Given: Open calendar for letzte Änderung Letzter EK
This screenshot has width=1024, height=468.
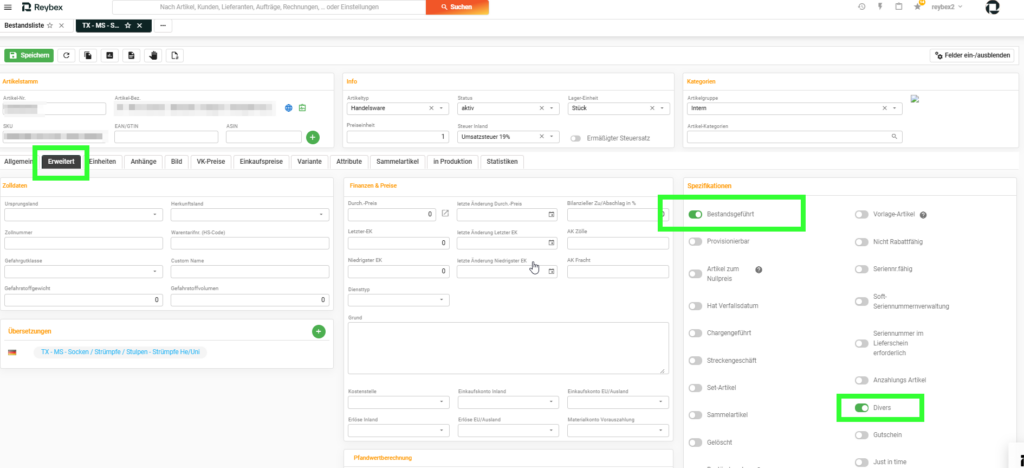Looking at the screenshot, I should pos(551,243).
